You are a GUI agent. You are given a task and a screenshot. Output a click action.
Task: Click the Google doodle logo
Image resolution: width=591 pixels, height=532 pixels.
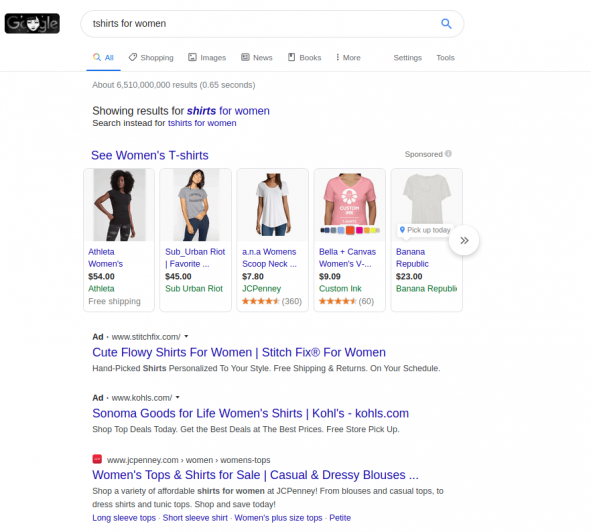pos(32,23)
